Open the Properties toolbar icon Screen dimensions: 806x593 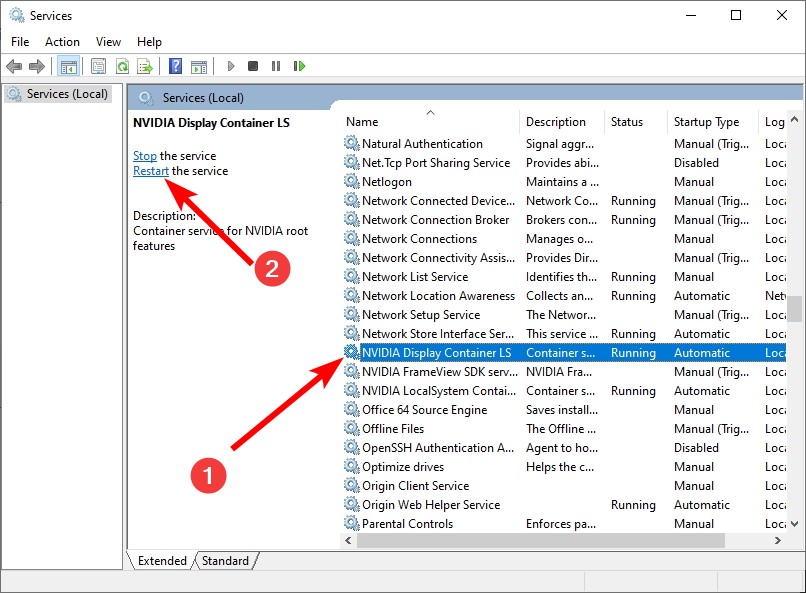tap(98, 66)
